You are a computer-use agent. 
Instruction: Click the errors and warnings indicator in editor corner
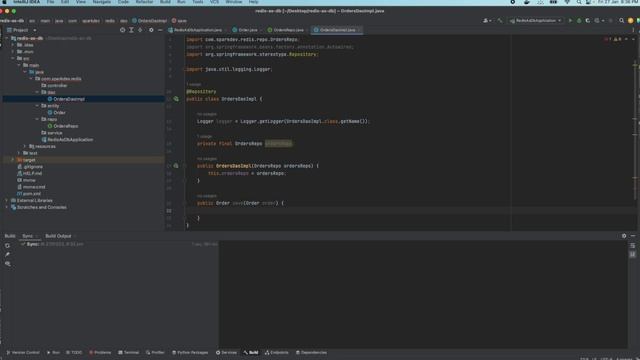point(612,39)
